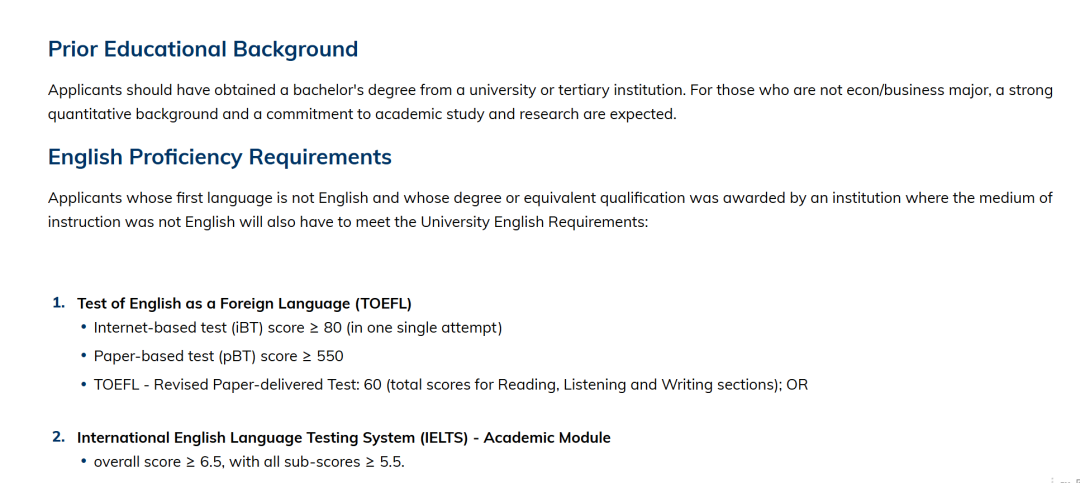Click the bullet before TOEFL - Revised
This screenshot has height=483, width=1080.
[x=82, y=385]
